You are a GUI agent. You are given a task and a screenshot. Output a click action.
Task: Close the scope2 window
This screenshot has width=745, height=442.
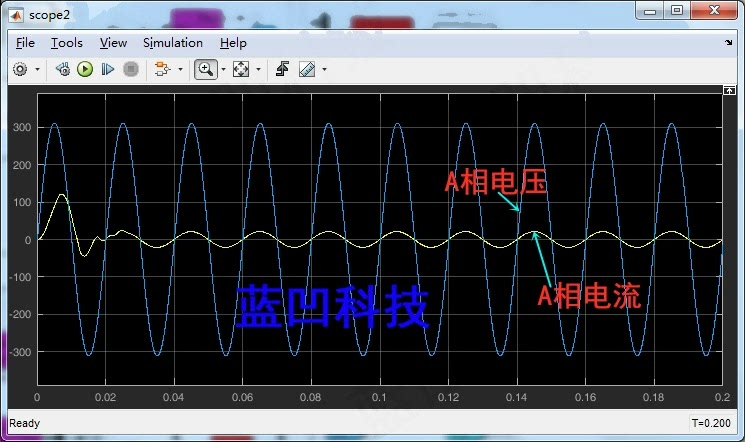[714, 10]
